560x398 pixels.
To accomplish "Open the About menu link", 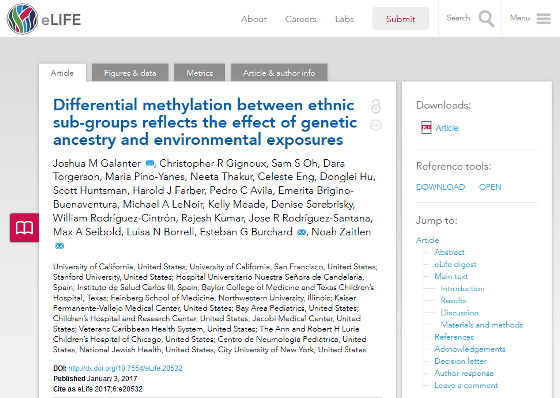I will 254,19.
